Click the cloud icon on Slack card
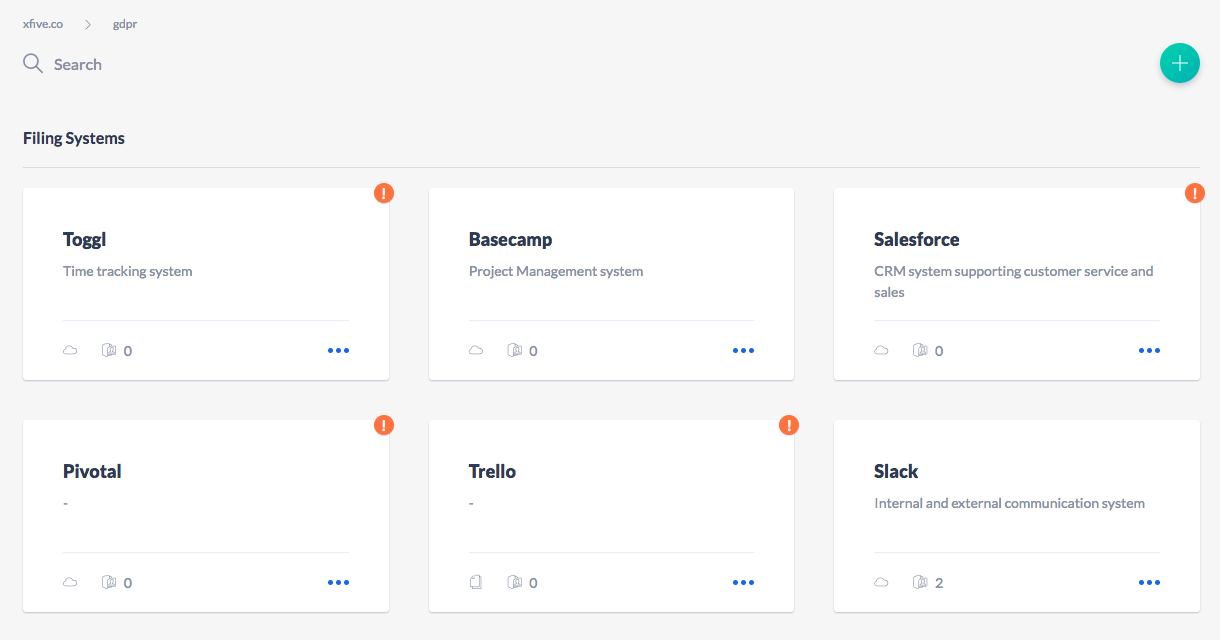The width and height of the screenshot is (1220, 640). pyautogui.click(x=881, y=583)
